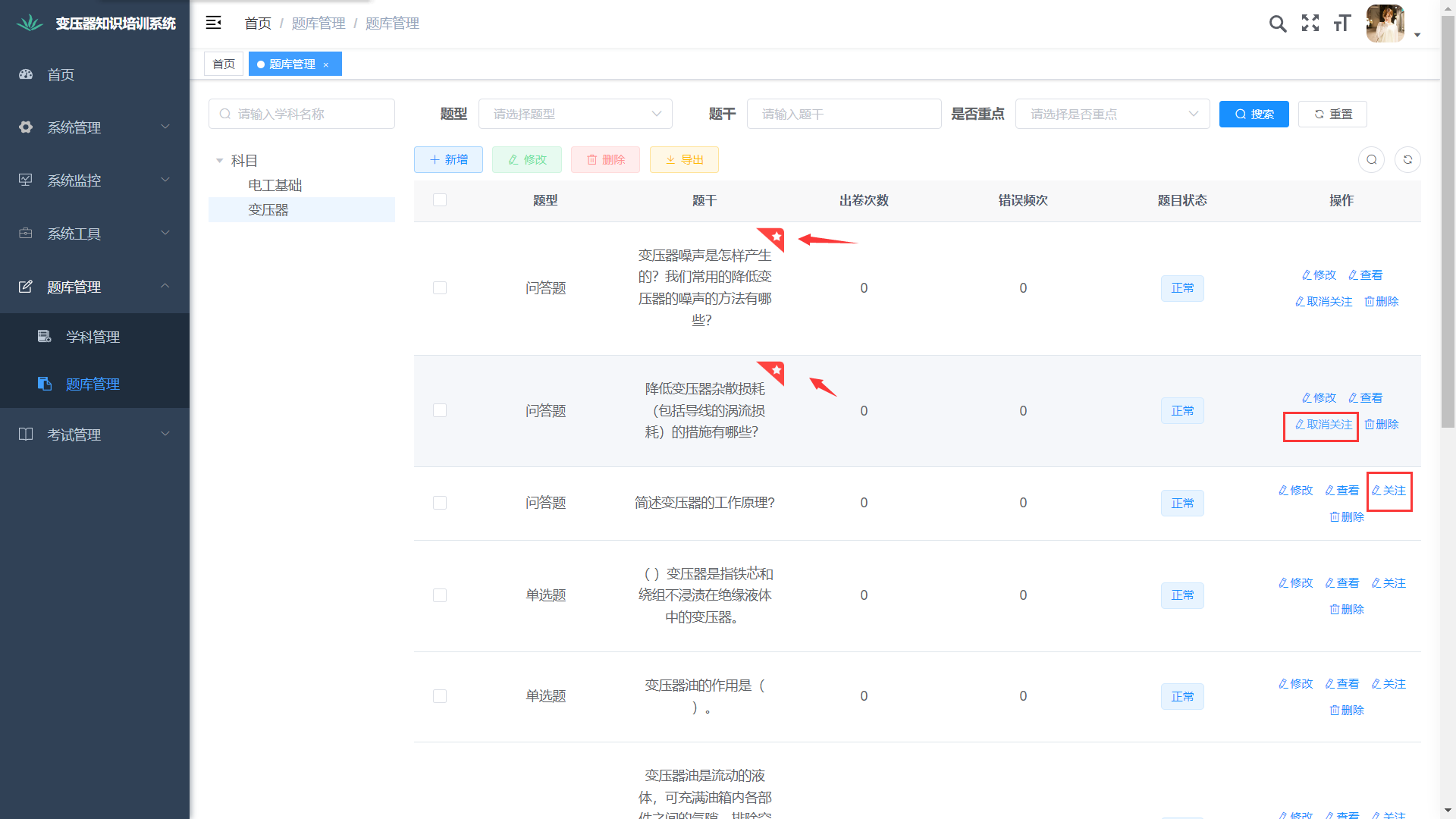Switch to the 首页 tab
Screen dimensions: 1456x819
point(224,64)
